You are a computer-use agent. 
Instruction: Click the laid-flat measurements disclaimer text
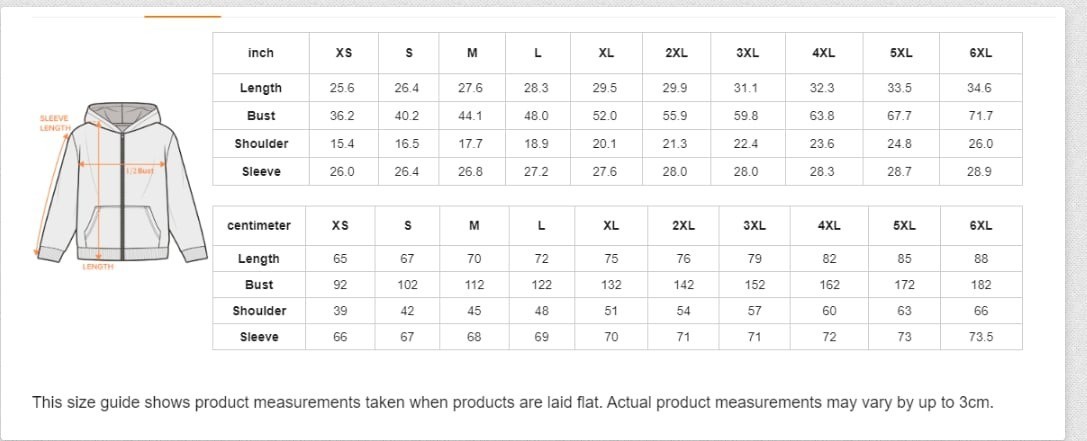(512, 403)
